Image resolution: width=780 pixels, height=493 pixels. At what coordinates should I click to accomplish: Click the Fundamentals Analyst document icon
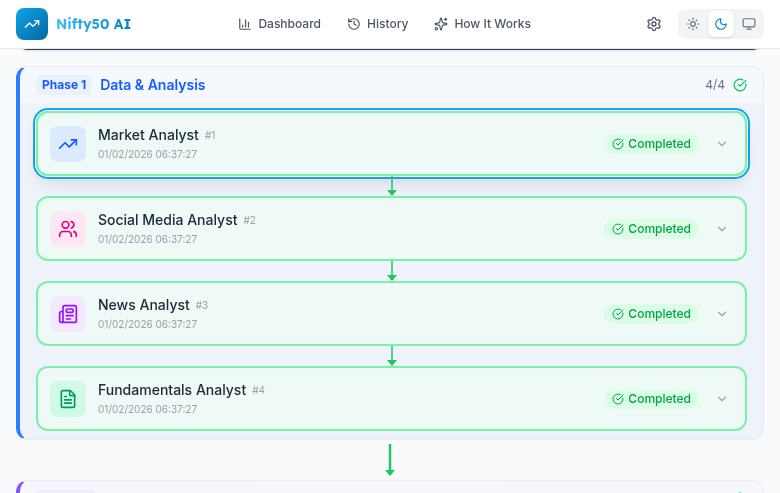tap(68, 399)
